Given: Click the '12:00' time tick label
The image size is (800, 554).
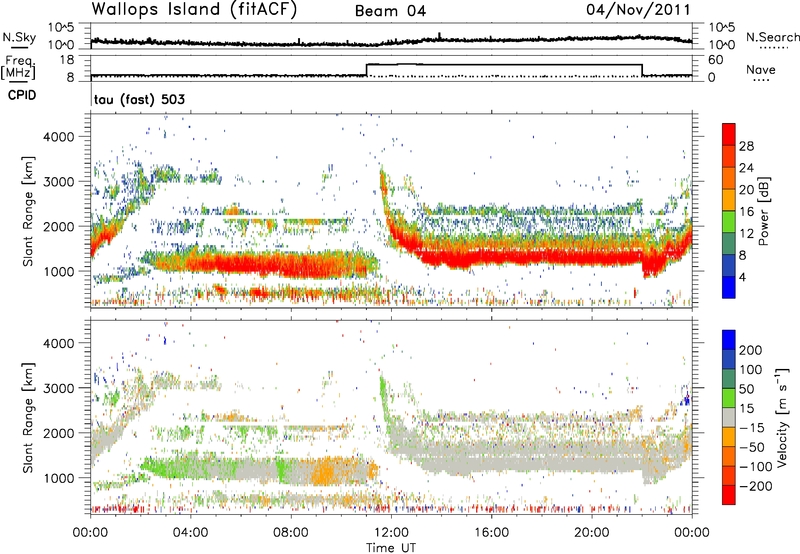Looking at the screenshot, I should click(x=391, y=533).
